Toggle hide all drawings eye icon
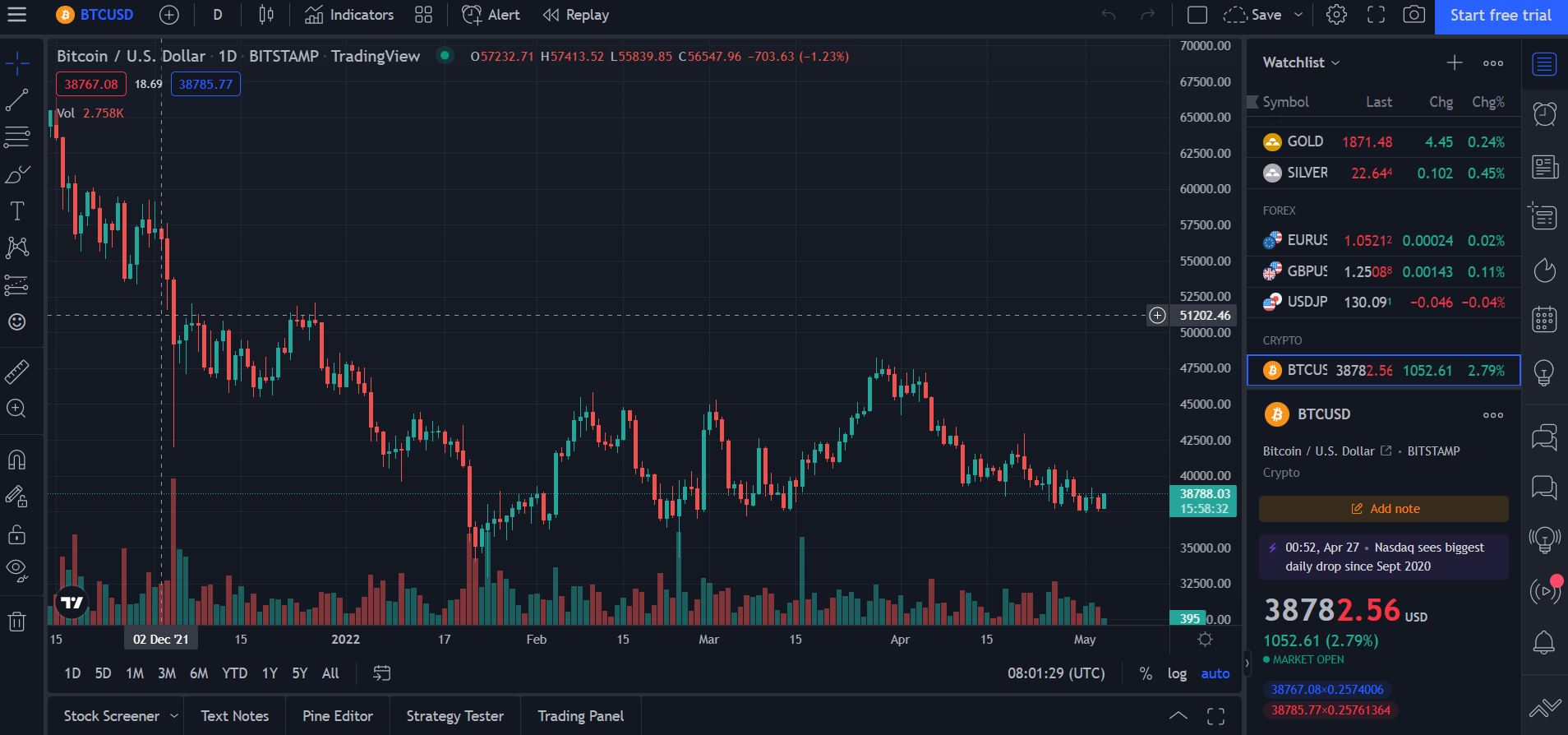 [17, 569]
